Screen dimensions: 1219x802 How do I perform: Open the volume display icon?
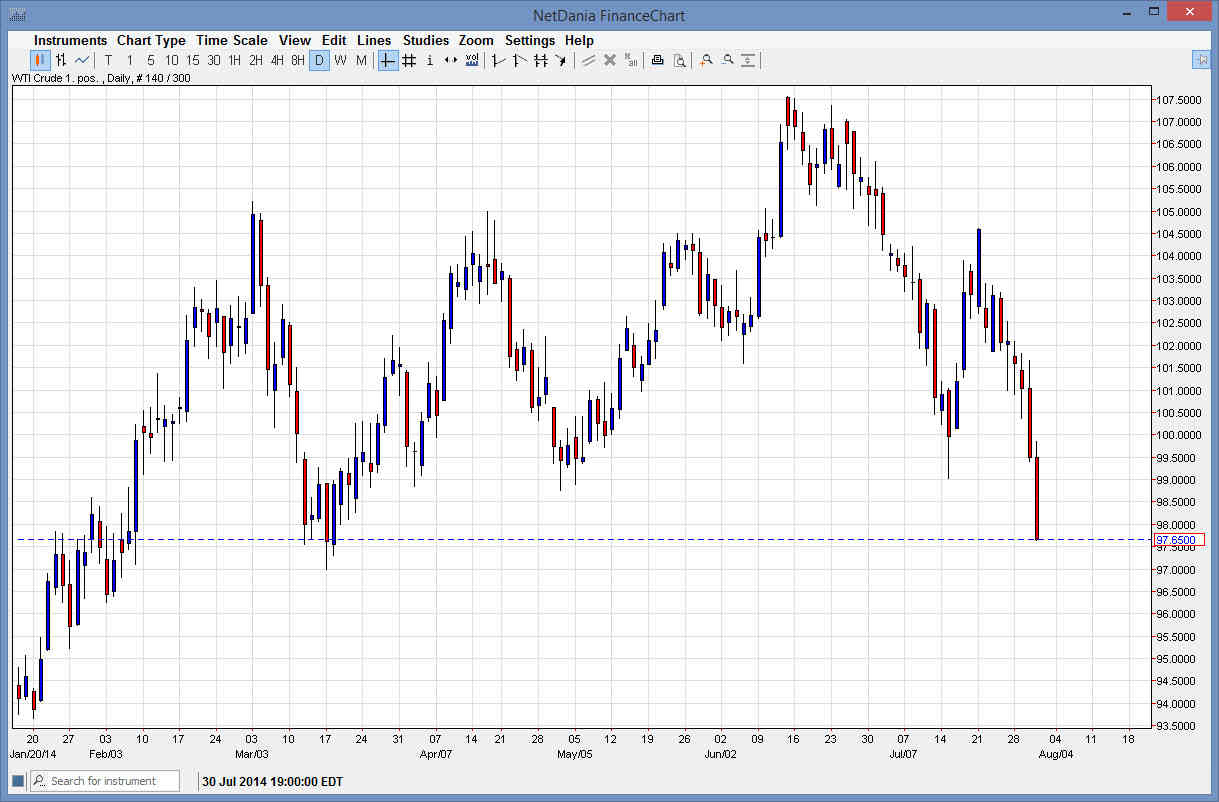tap(471, 60)
